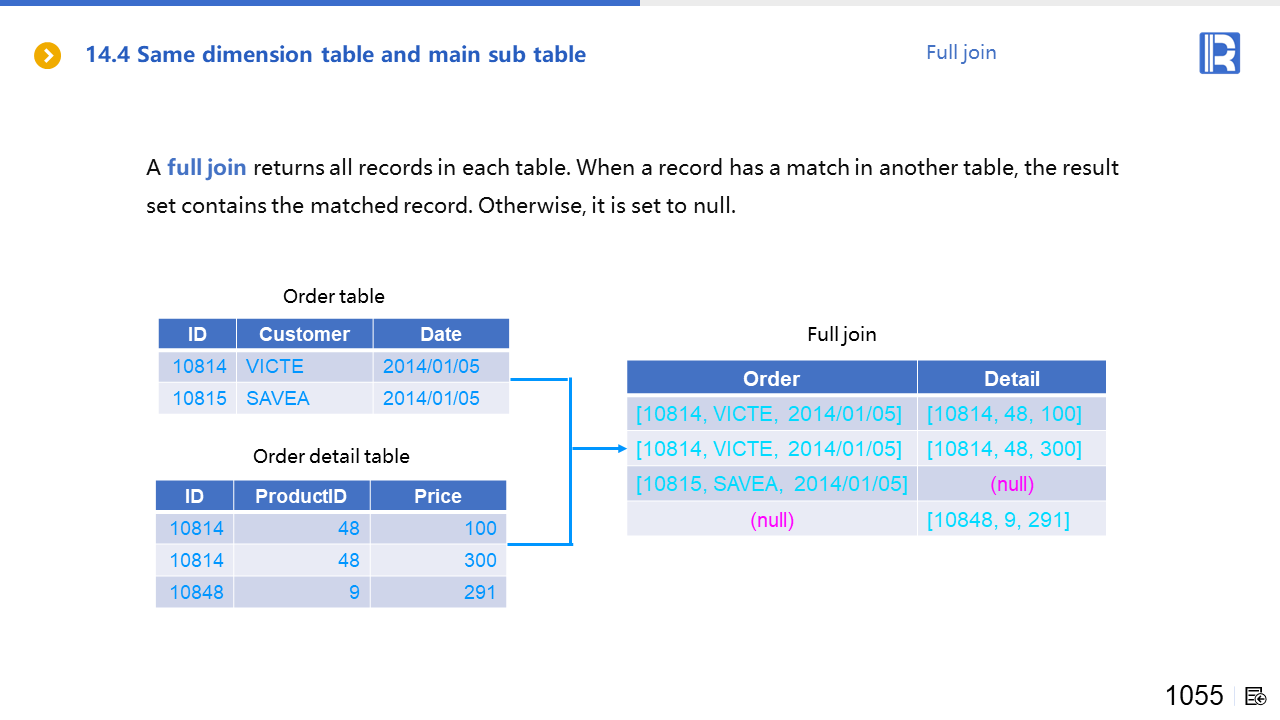Click the blue slide progress bar at top
The height and width of the screenshot is (720, 1280).
[x=320, y=3]
